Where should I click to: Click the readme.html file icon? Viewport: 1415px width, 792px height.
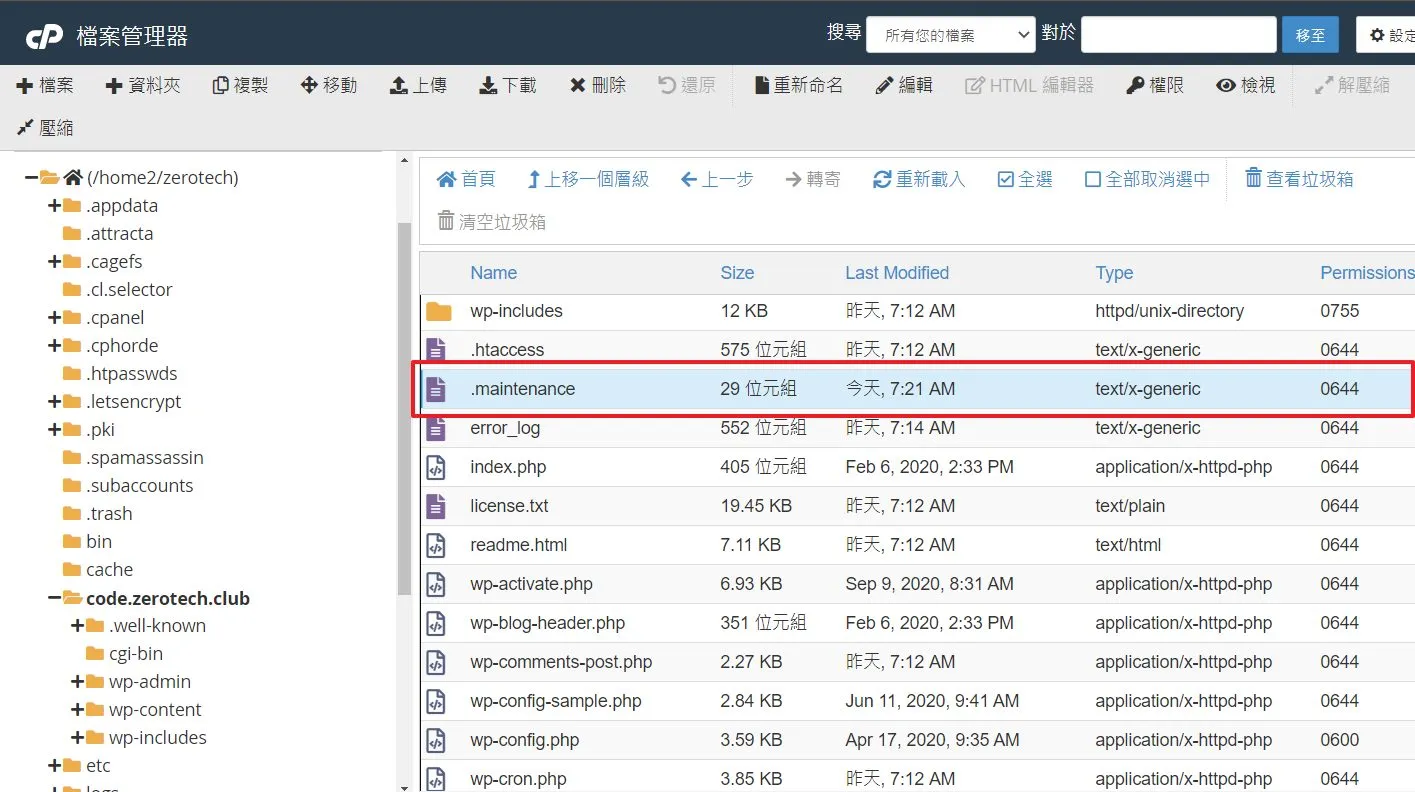[x=436, y=545]
